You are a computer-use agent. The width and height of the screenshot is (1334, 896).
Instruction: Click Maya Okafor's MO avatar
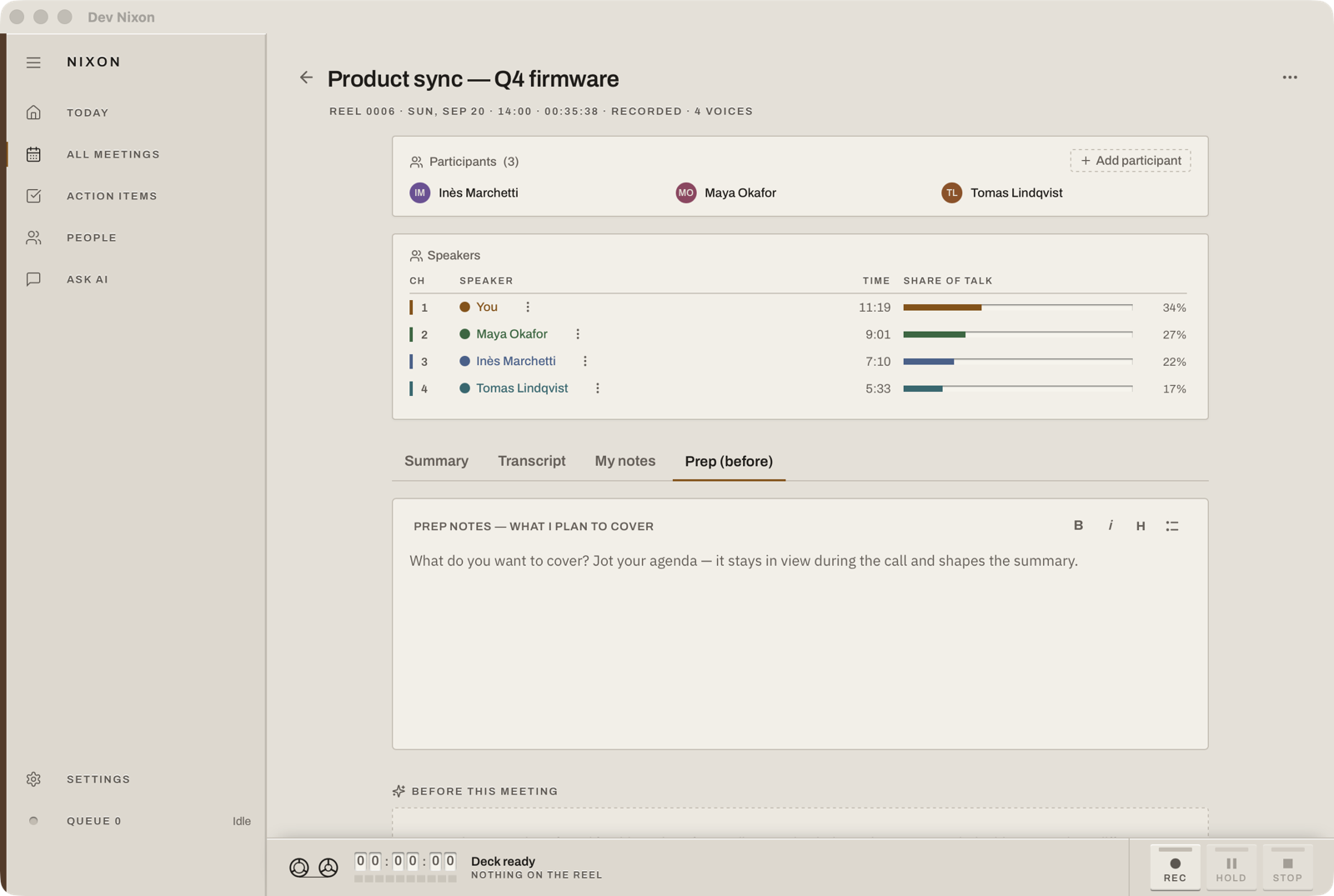(686, 193)
